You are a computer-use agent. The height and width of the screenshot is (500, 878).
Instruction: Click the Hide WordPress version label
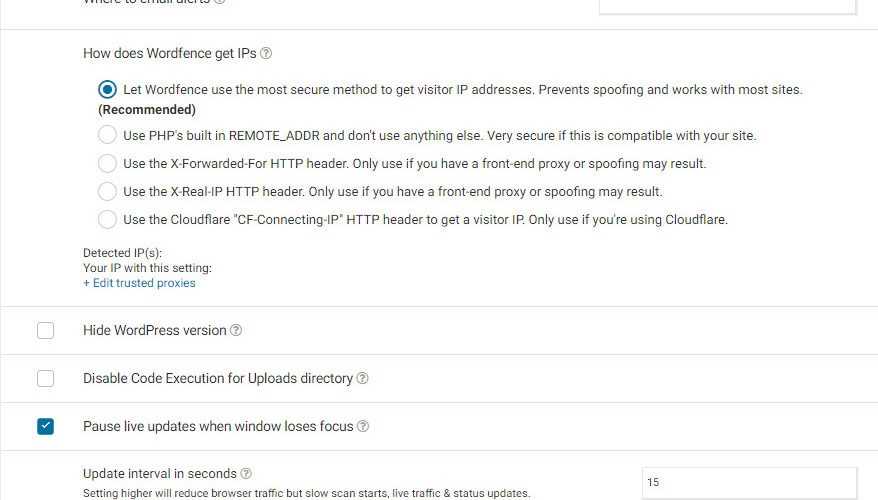pos(154,331)
